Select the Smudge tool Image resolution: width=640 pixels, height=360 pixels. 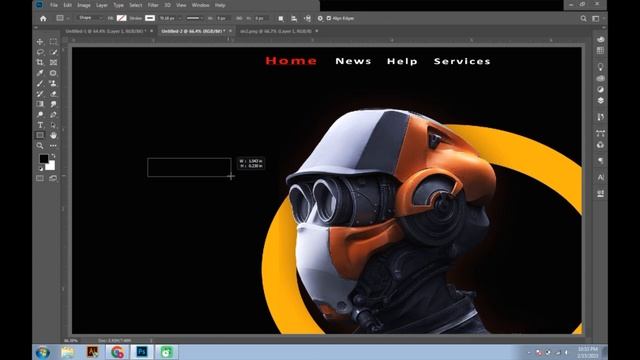point(53,104)
